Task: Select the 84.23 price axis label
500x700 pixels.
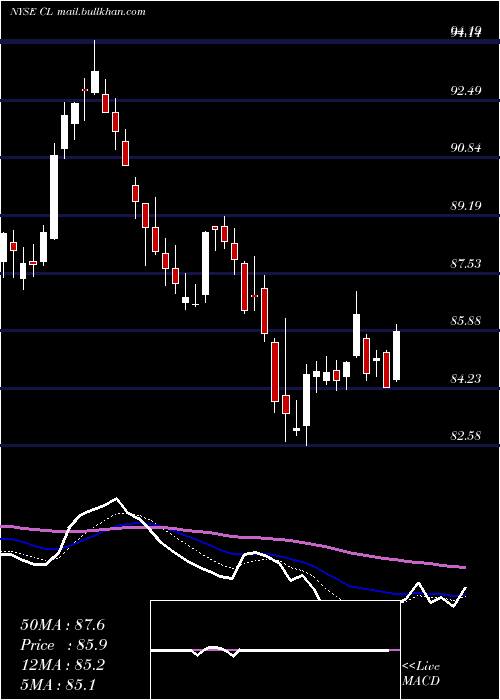Action: tap(466, 379)
